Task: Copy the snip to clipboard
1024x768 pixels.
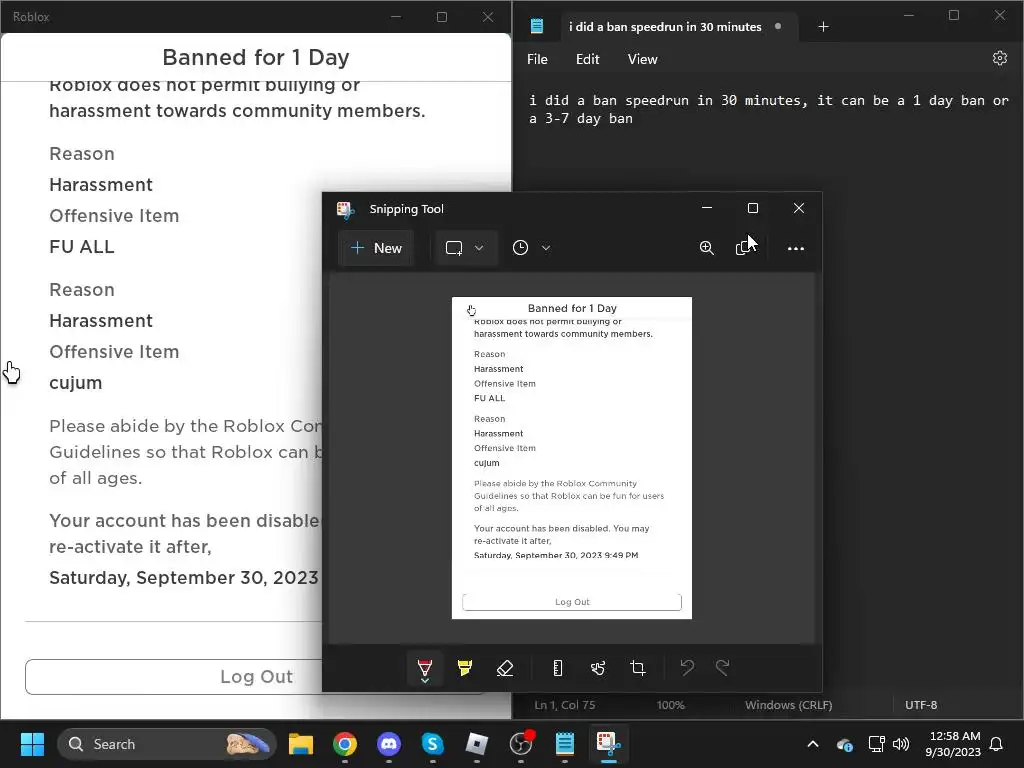Action: click(744, 248)
